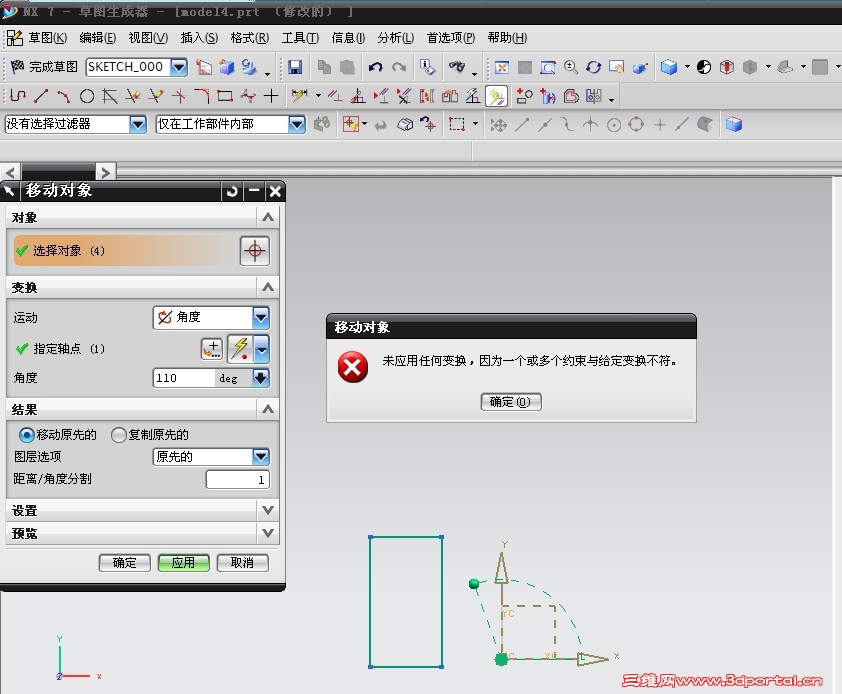Click the Offset Curve icon

[571, 96]
